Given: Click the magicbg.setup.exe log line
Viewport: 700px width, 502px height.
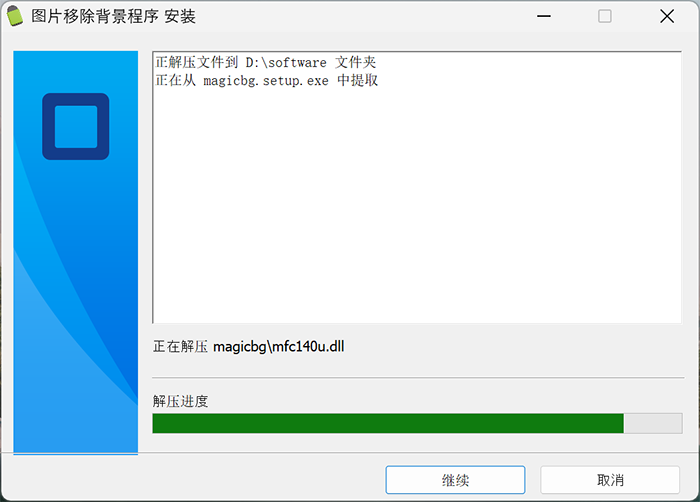Looking at the screenshot, I should pos(267,80).
